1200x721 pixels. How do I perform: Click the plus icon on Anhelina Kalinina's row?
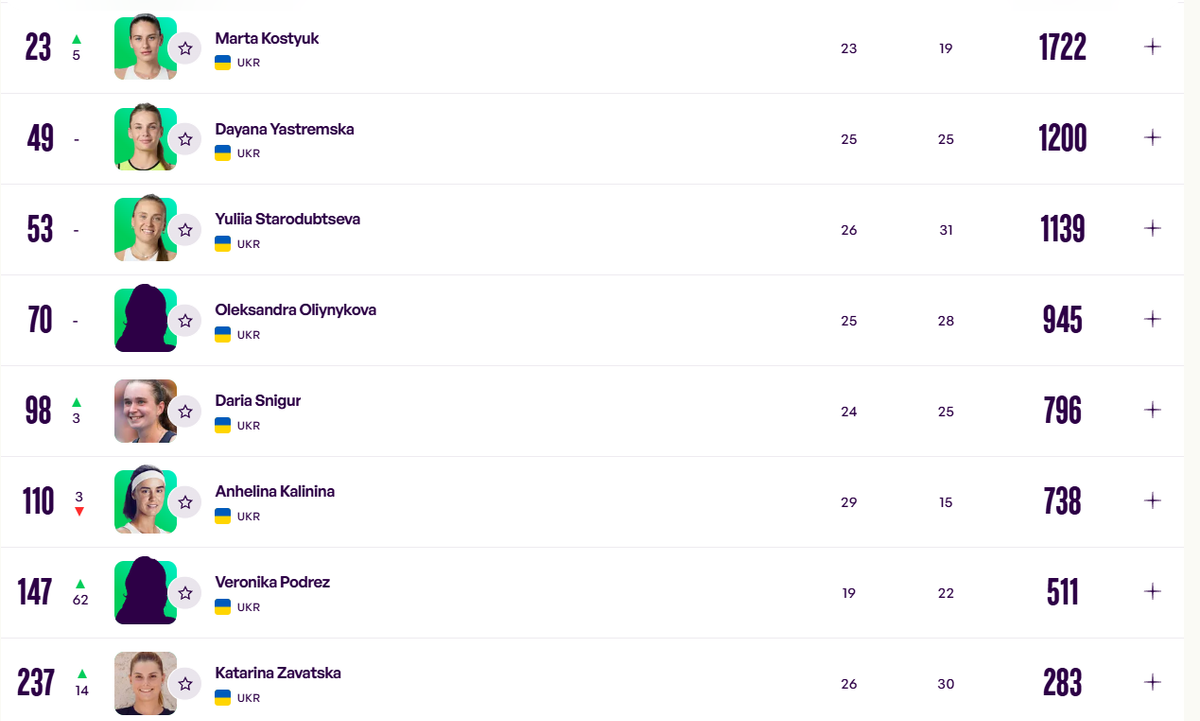1152,500
